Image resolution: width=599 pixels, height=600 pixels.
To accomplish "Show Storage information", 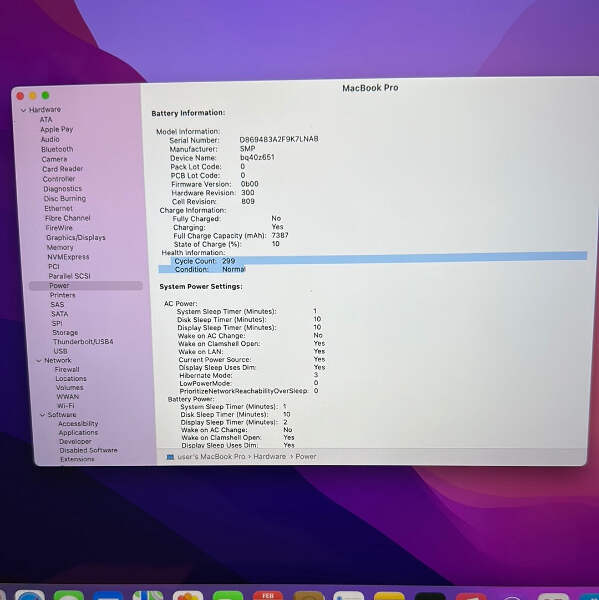I will [65, 333].
